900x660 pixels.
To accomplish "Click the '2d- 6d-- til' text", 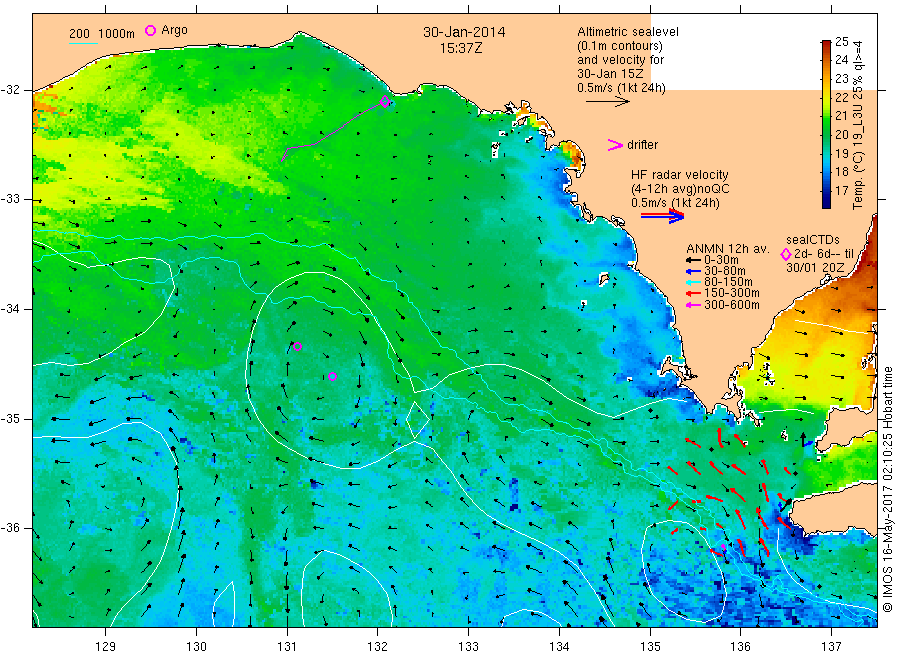I will coord(824,254).
